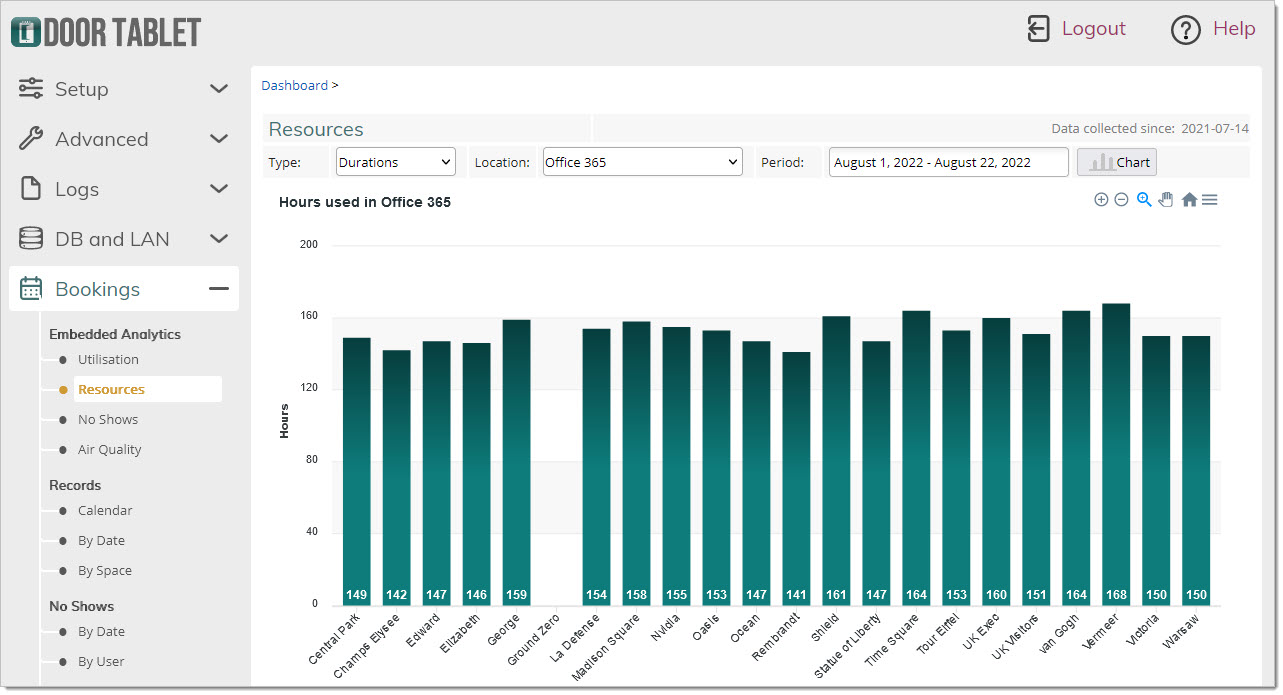Open the Location dropdown showing Office 365
1283x695 pixels.
click(643, 162)
